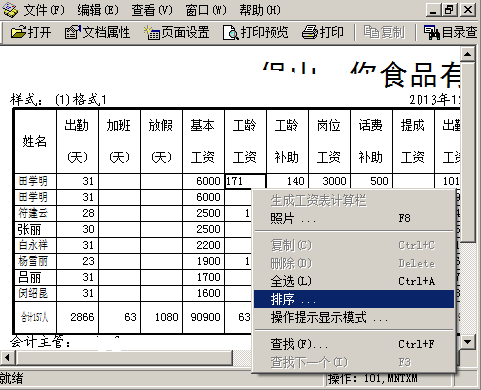This screenshot has height=390, width=481.
Task: Open the 帮助(H) menu
Action: 260,10
